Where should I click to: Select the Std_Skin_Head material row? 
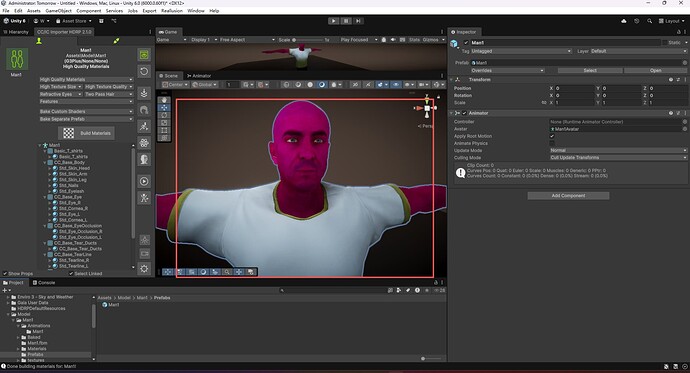74,168
